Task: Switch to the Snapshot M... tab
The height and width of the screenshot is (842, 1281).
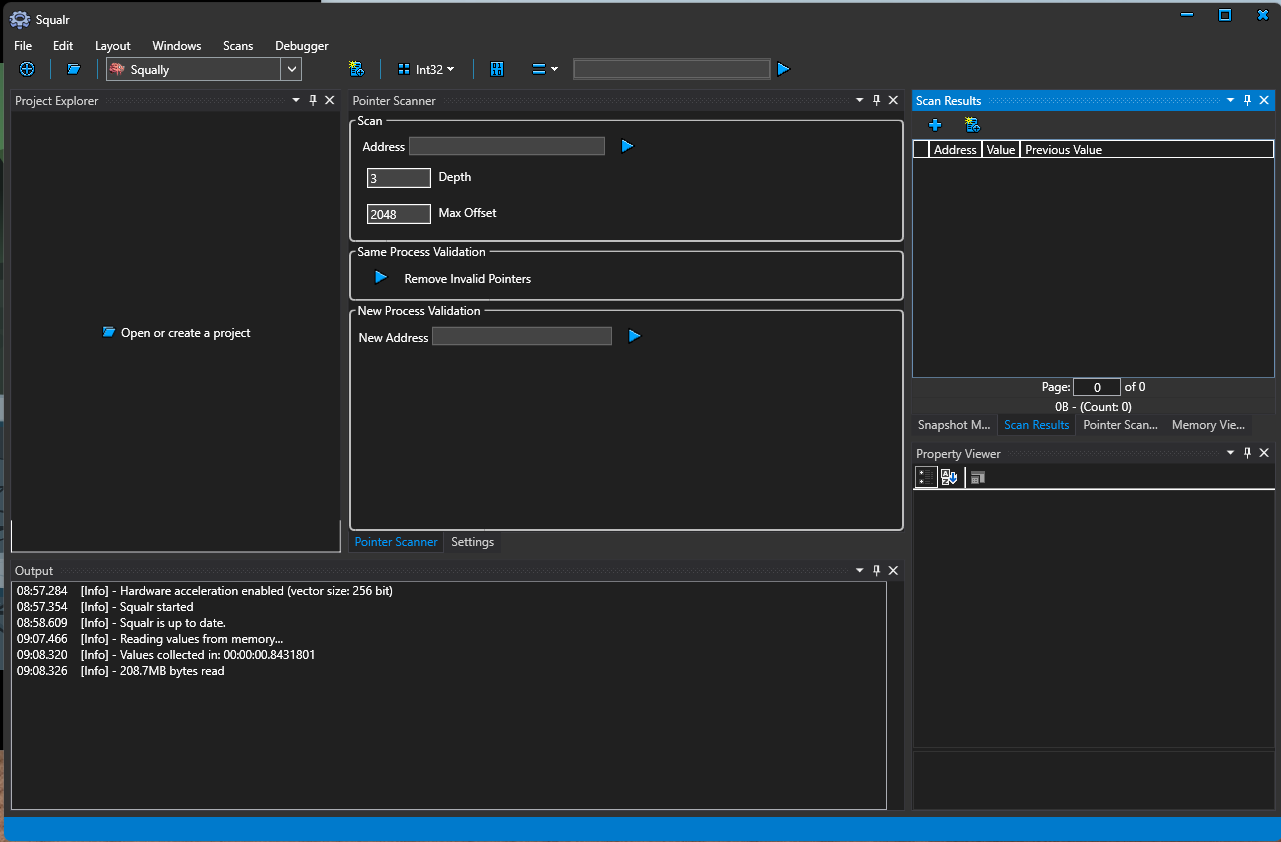Action: tap(954, 425)
